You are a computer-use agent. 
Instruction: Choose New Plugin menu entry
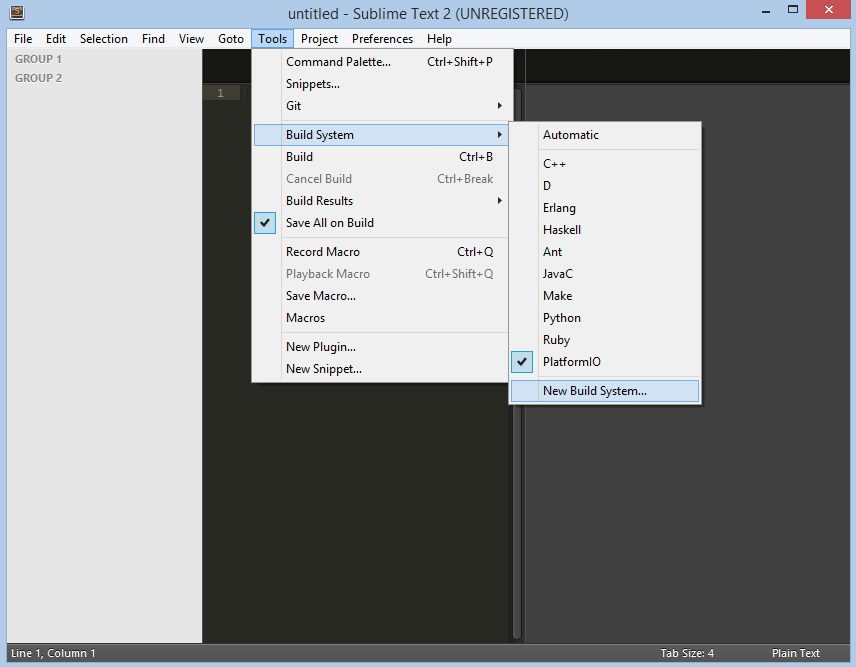coord(381,347)
